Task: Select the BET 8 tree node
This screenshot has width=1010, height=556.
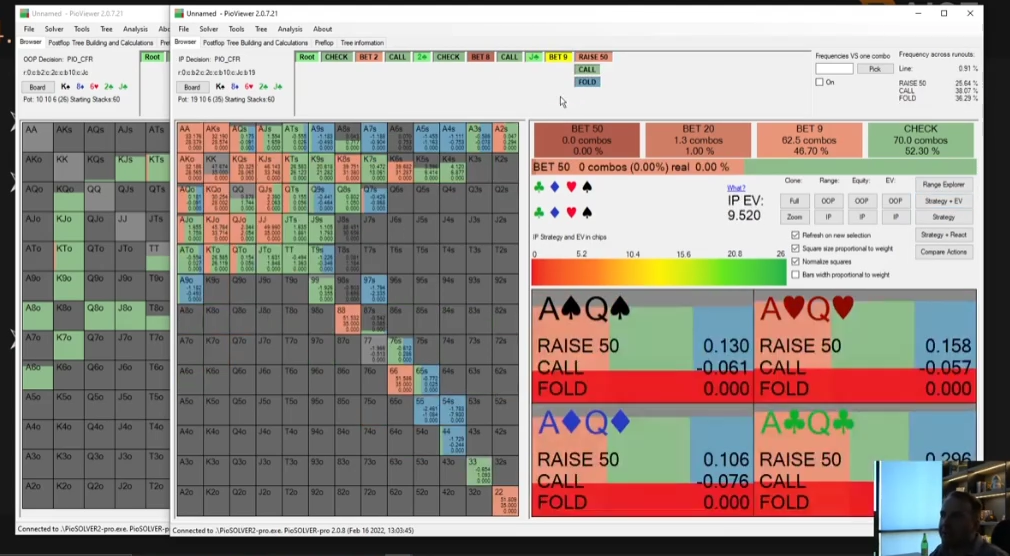Action: pyautogui.click(x=481, y=57)
